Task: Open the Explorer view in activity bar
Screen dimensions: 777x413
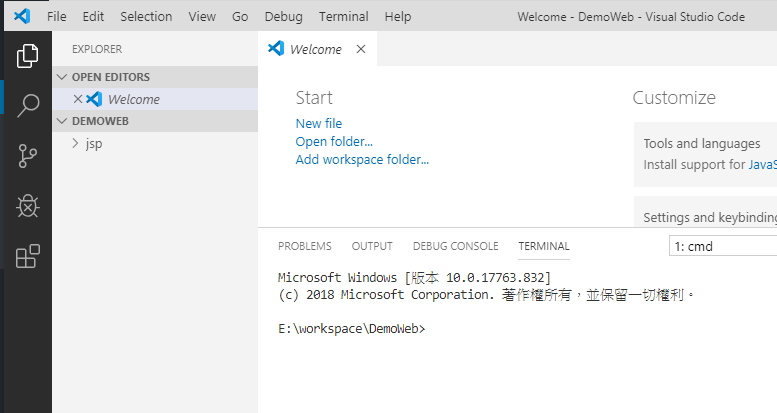Action: (27, 56)
